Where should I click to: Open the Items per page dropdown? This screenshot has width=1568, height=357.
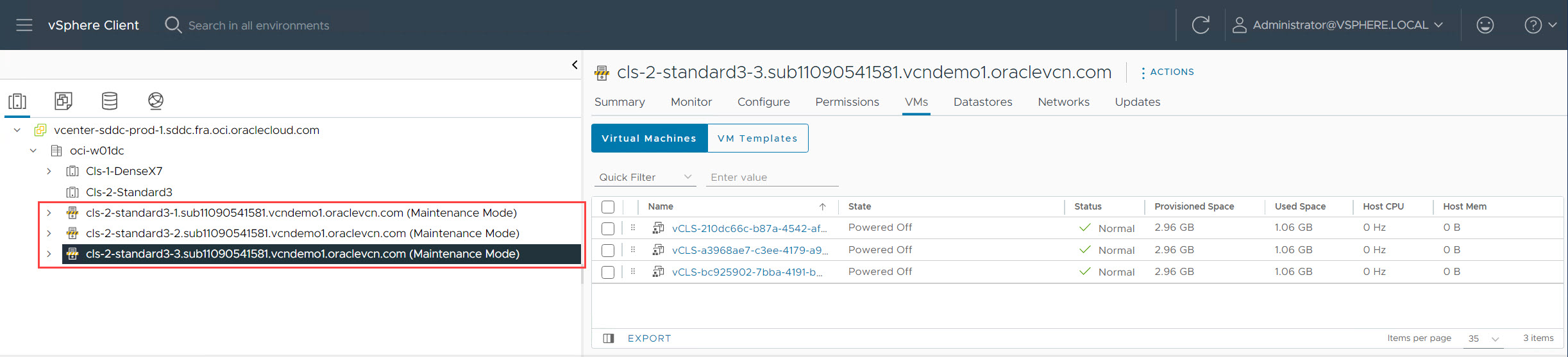click(1483, 338)
